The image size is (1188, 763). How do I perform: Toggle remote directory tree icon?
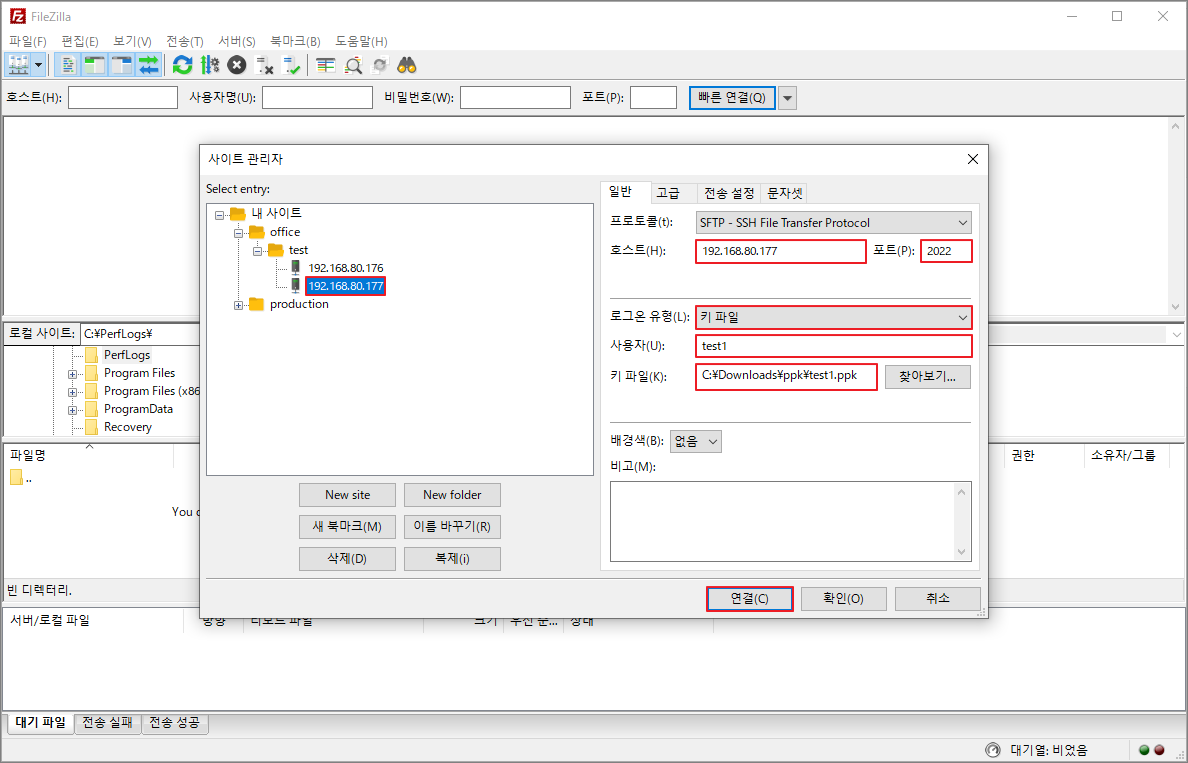[121, 65]
